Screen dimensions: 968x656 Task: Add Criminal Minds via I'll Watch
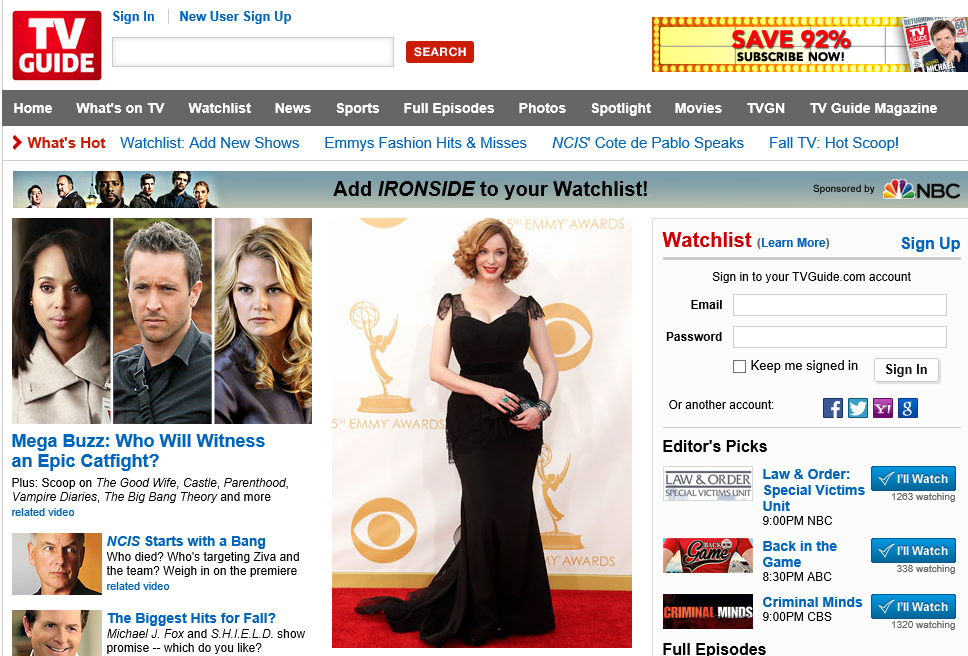913,606
